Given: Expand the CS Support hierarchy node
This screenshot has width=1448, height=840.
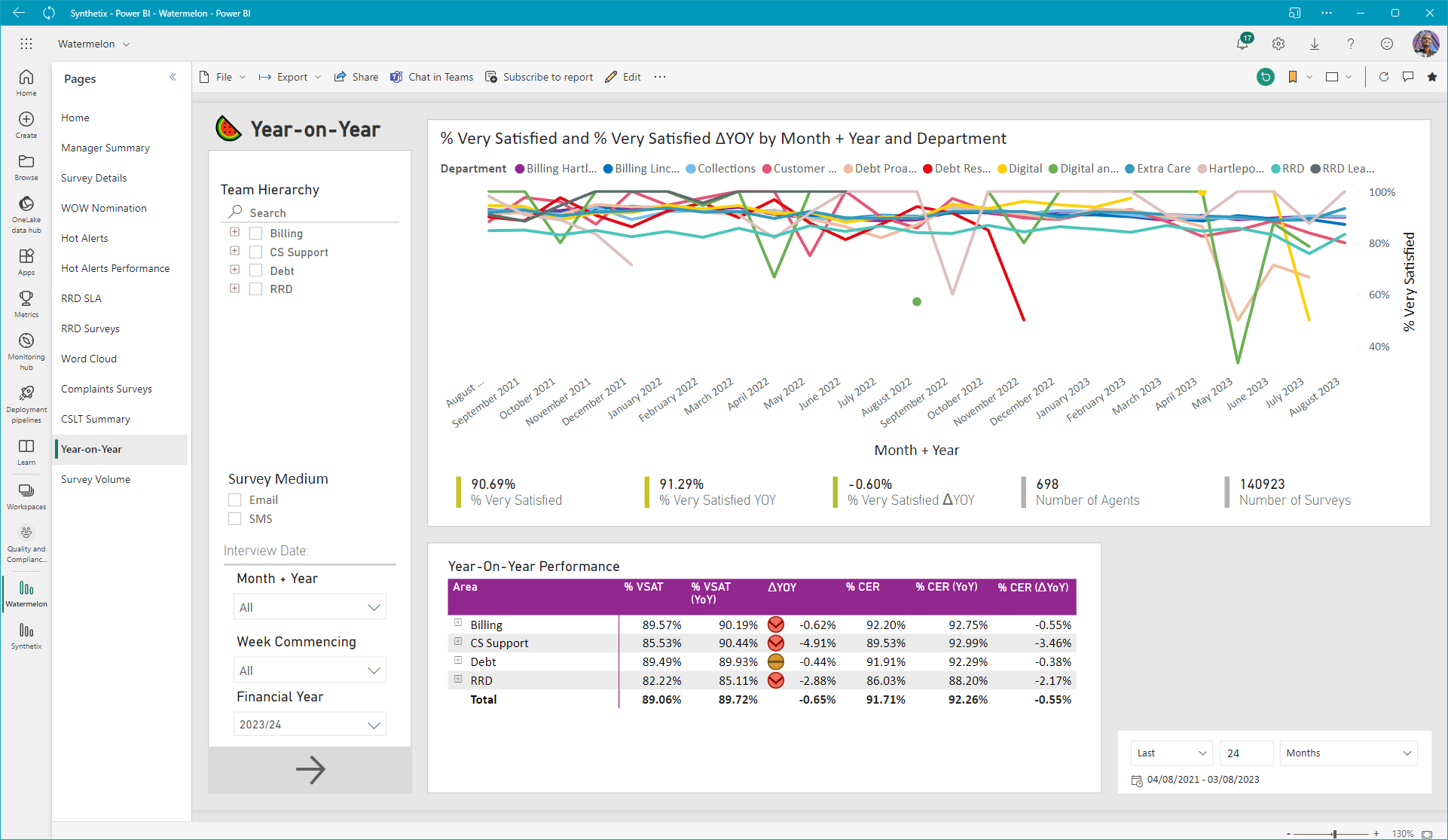Looking at the screenshot, I should pos(234,251).
